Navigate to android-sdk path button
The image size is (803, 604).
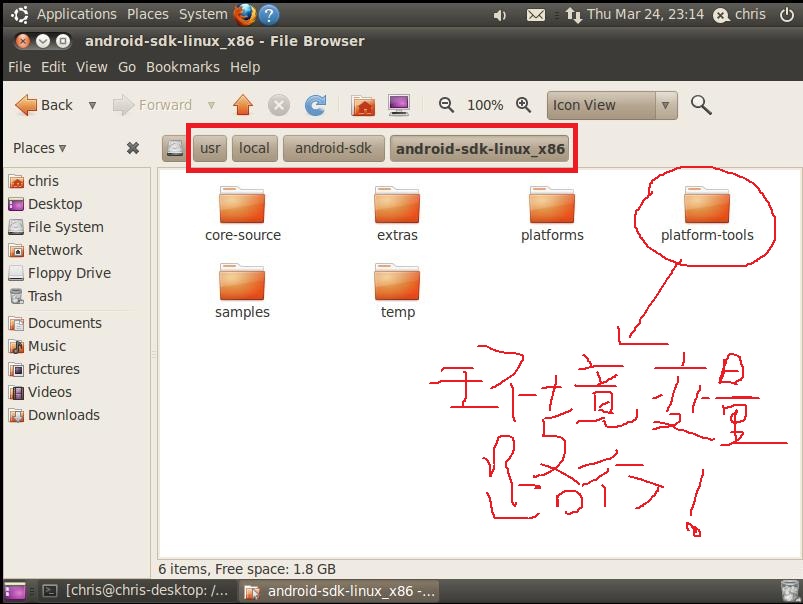[333, 149]
